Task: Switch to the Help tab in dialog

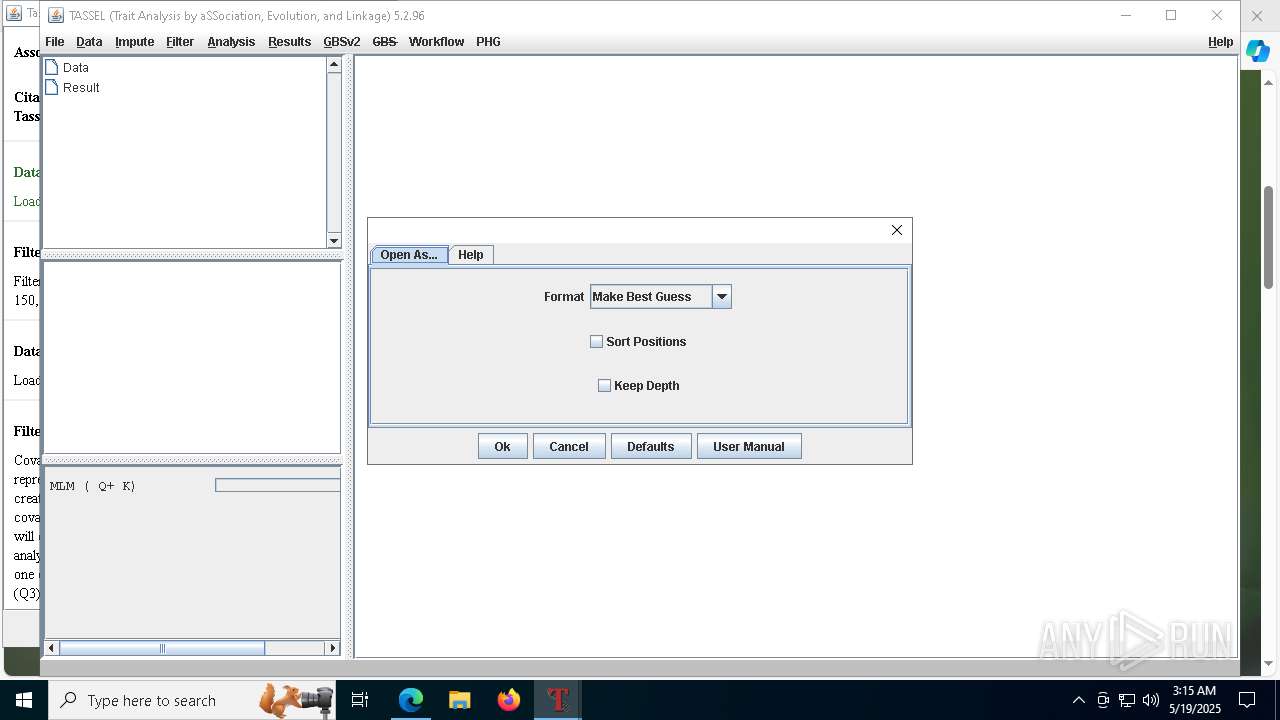Action: (x=471, y=255)
